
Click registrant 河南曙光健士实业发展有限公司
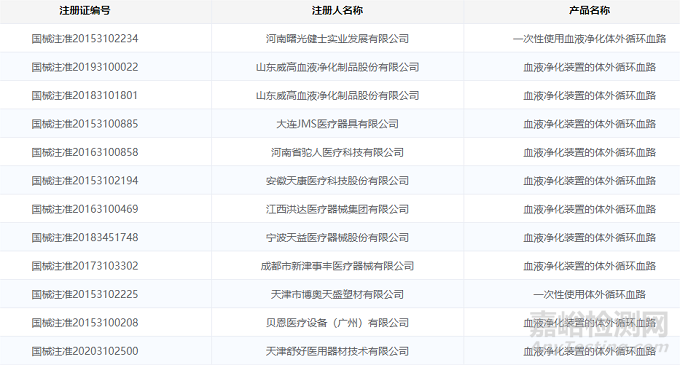(337, 39)
